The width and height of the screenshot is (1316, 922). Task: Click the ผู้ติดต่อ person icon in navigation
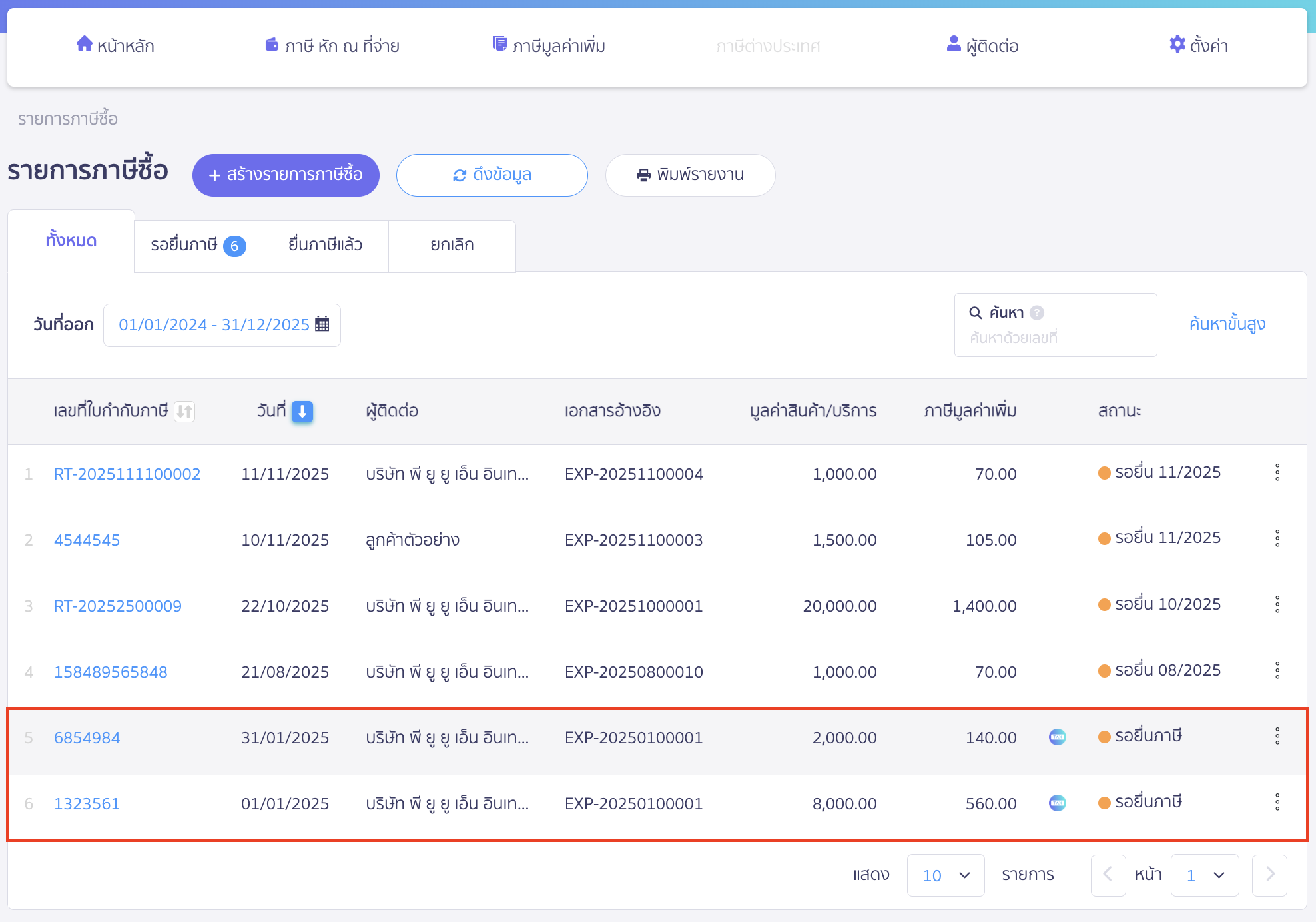(953, 44)
